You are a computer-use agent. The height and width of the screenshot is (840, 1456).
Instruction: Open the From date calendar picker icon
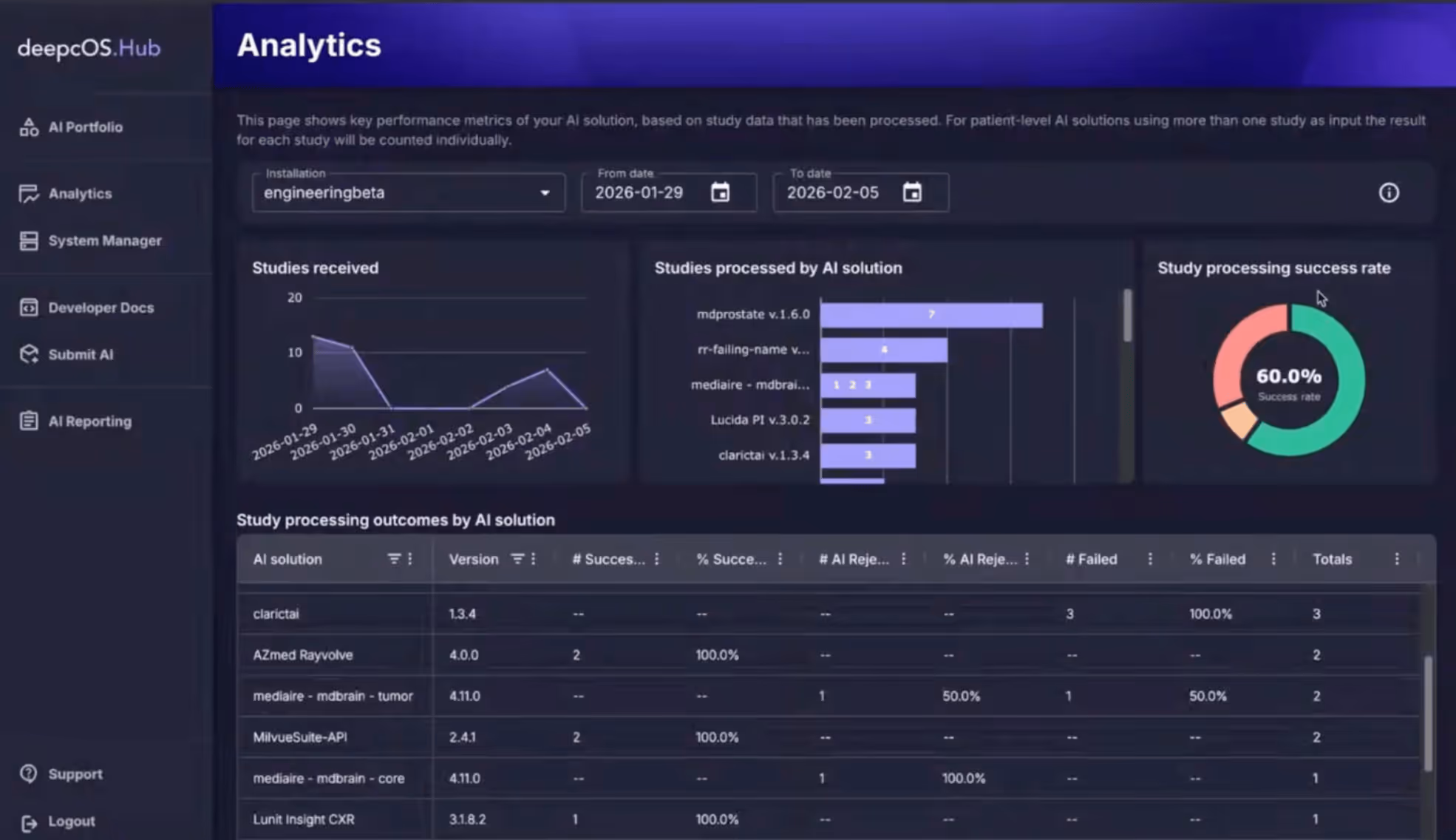tap(720, 192)
